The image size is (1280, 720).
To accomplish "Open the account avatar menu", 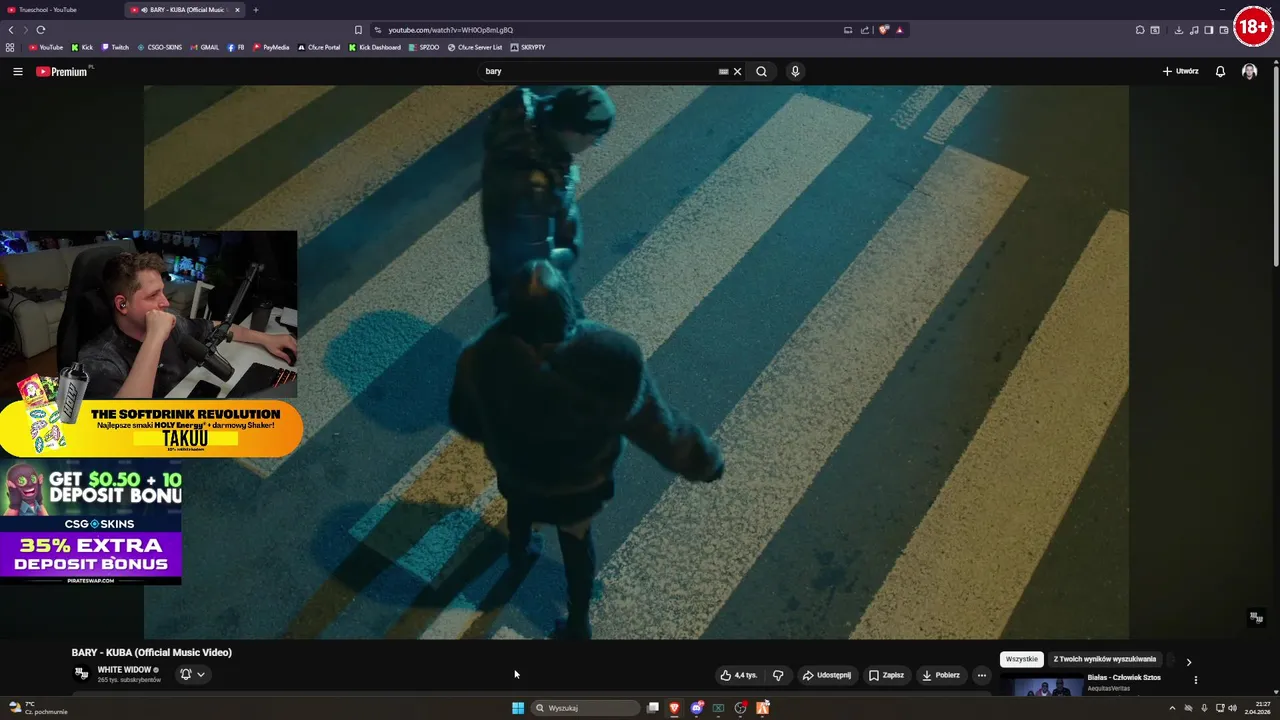I will [1249, 71].
